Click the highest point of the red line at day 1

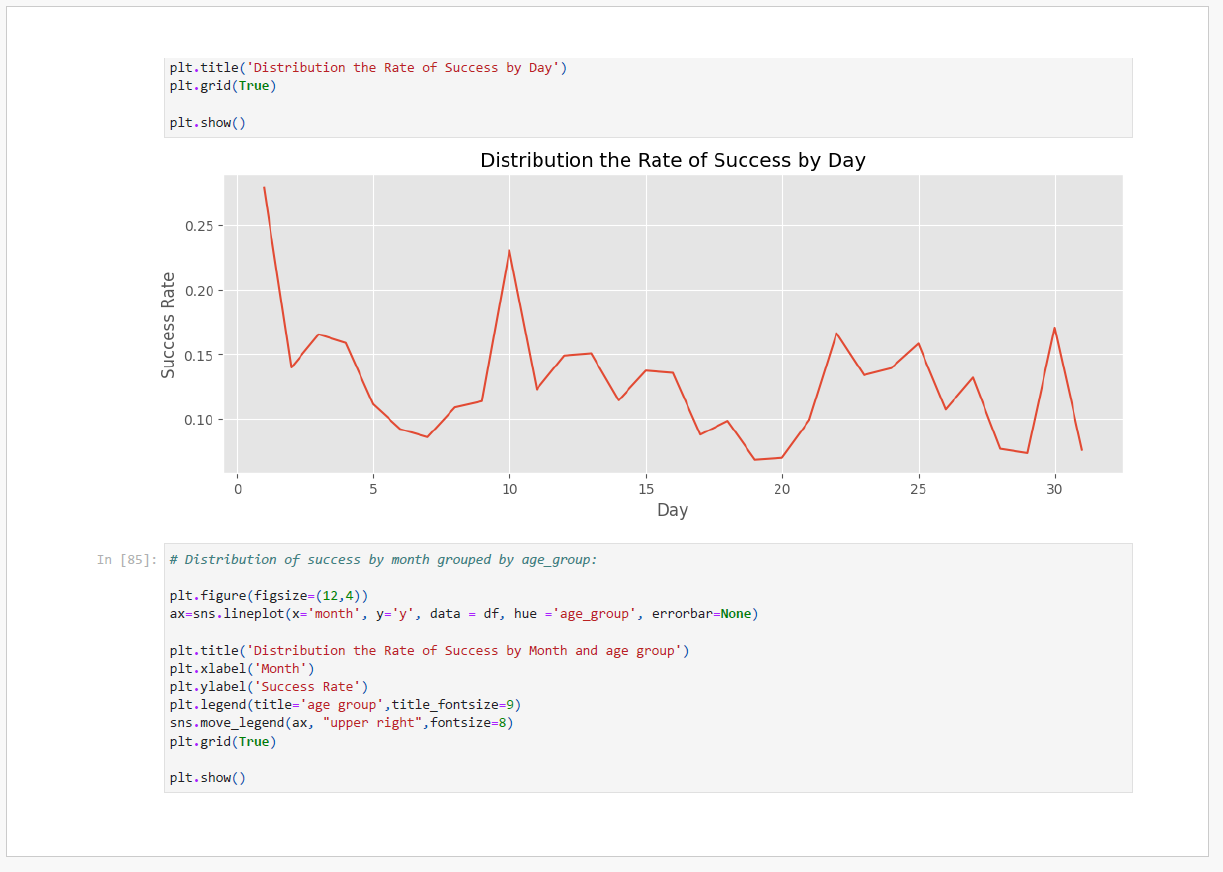pos(264,188)
